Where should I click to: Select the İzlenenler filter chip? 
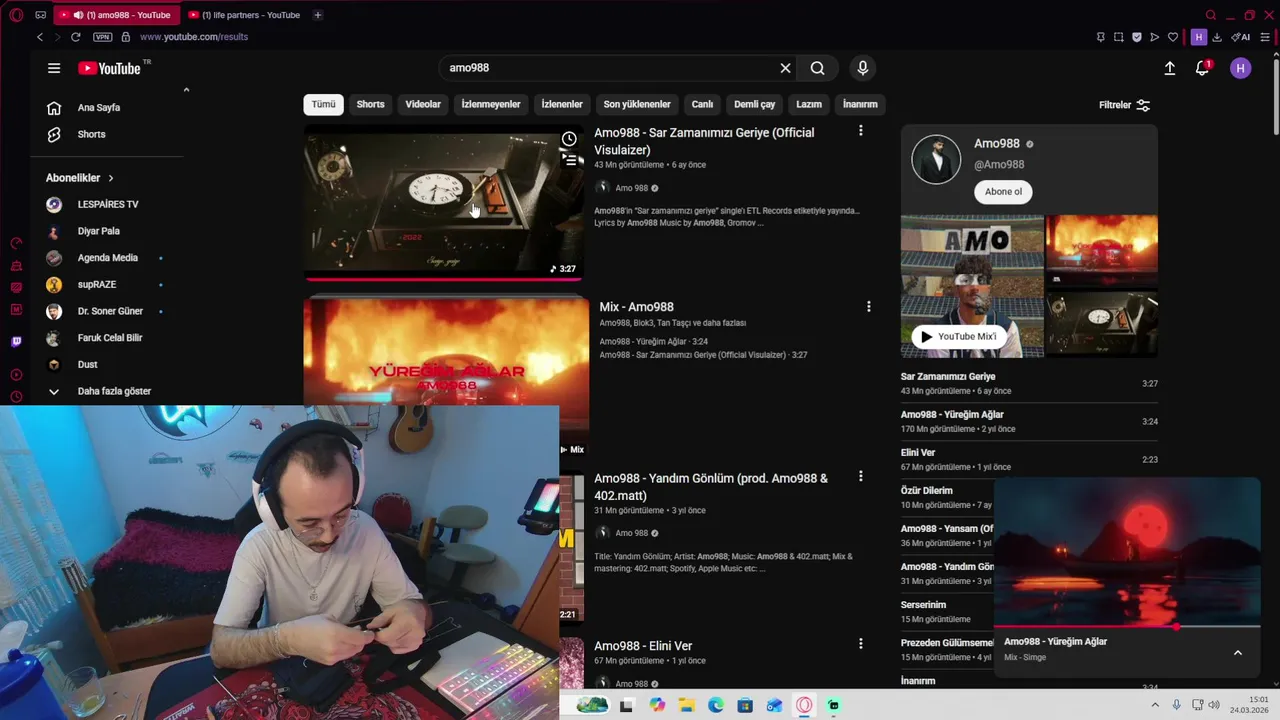point(562,104)
